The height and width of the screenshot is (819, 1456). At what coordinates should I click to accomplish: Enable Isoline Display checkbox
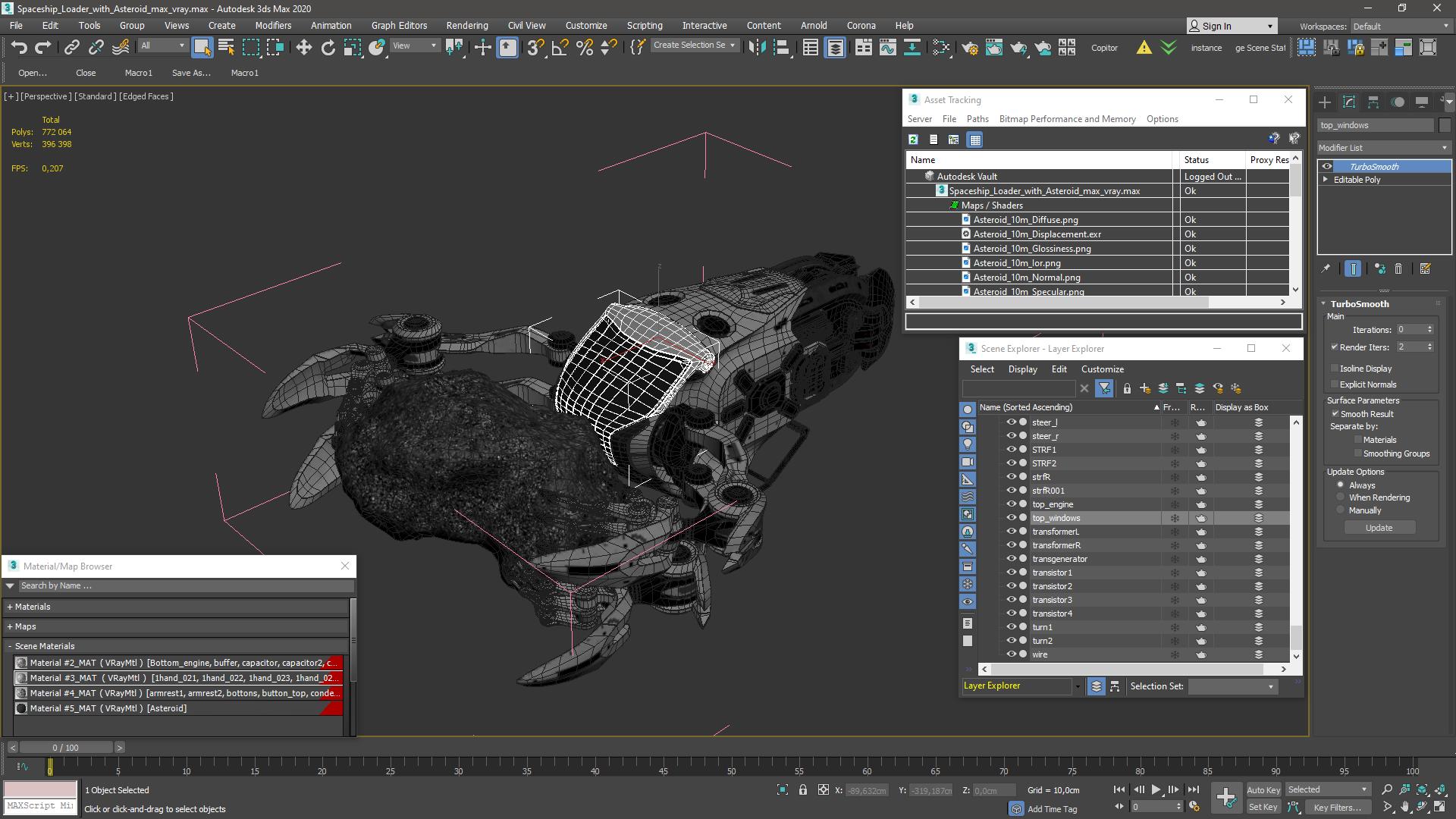point(1335,369)
